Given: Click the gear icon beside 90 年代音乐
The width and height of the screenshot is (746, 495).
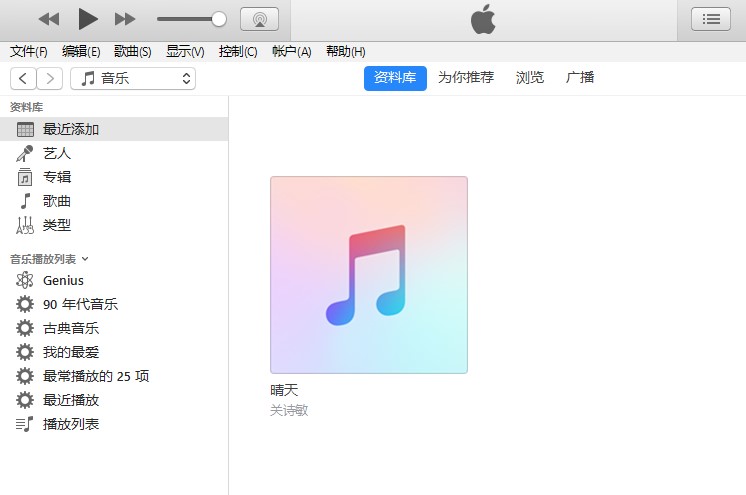Looking at the screenshot, I should pyautogui.click(x=25, y=304).
